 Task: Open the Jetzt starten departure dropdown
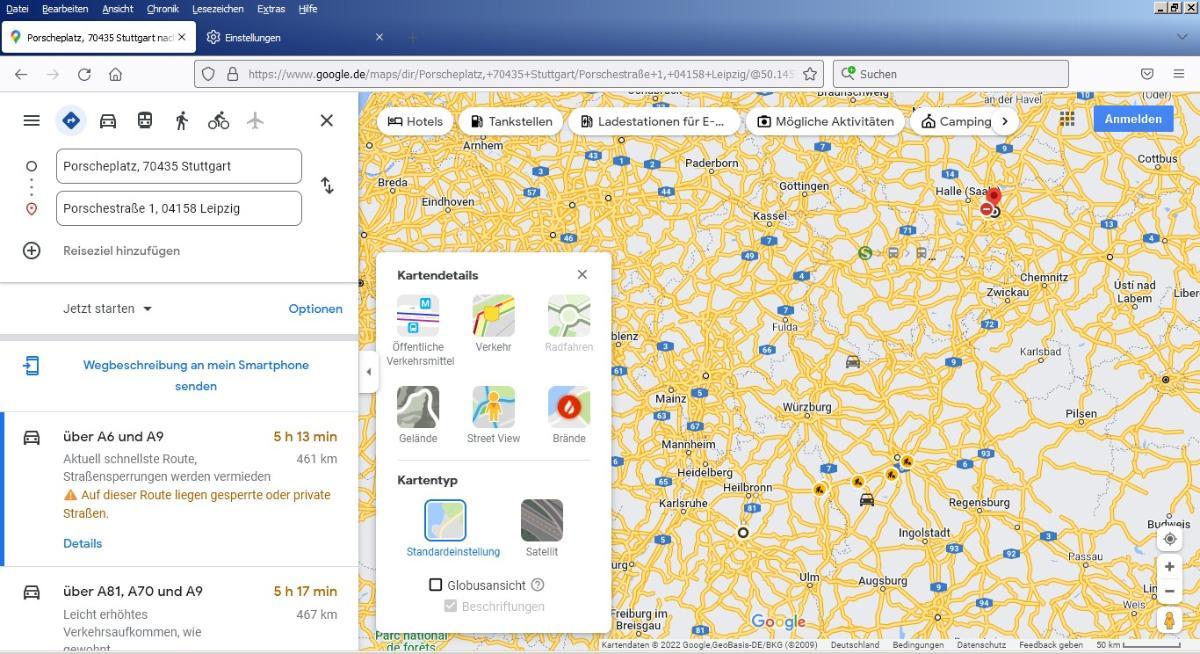coord(108,309)
